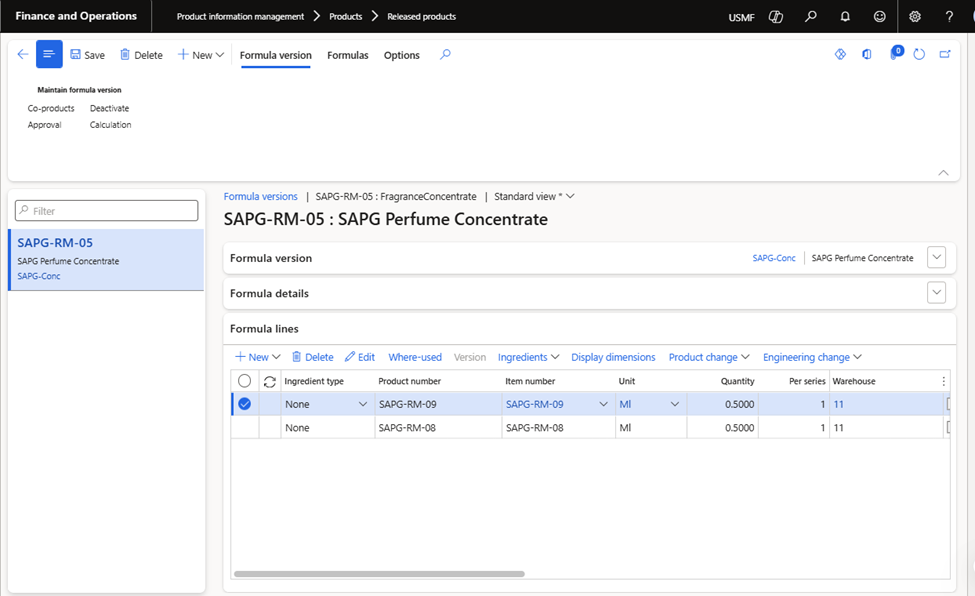Viewport: 975px width, 596px height.
Task: Click the Filter input field
Action: pyautogui.click(x=106, y=210)
